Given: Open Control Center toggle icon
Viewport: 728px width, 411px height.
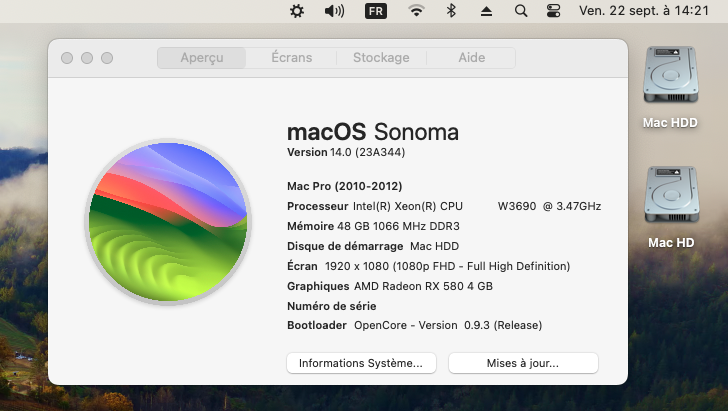Looking at the screenshot, I should pyautogui.click(x=553, y=11).
